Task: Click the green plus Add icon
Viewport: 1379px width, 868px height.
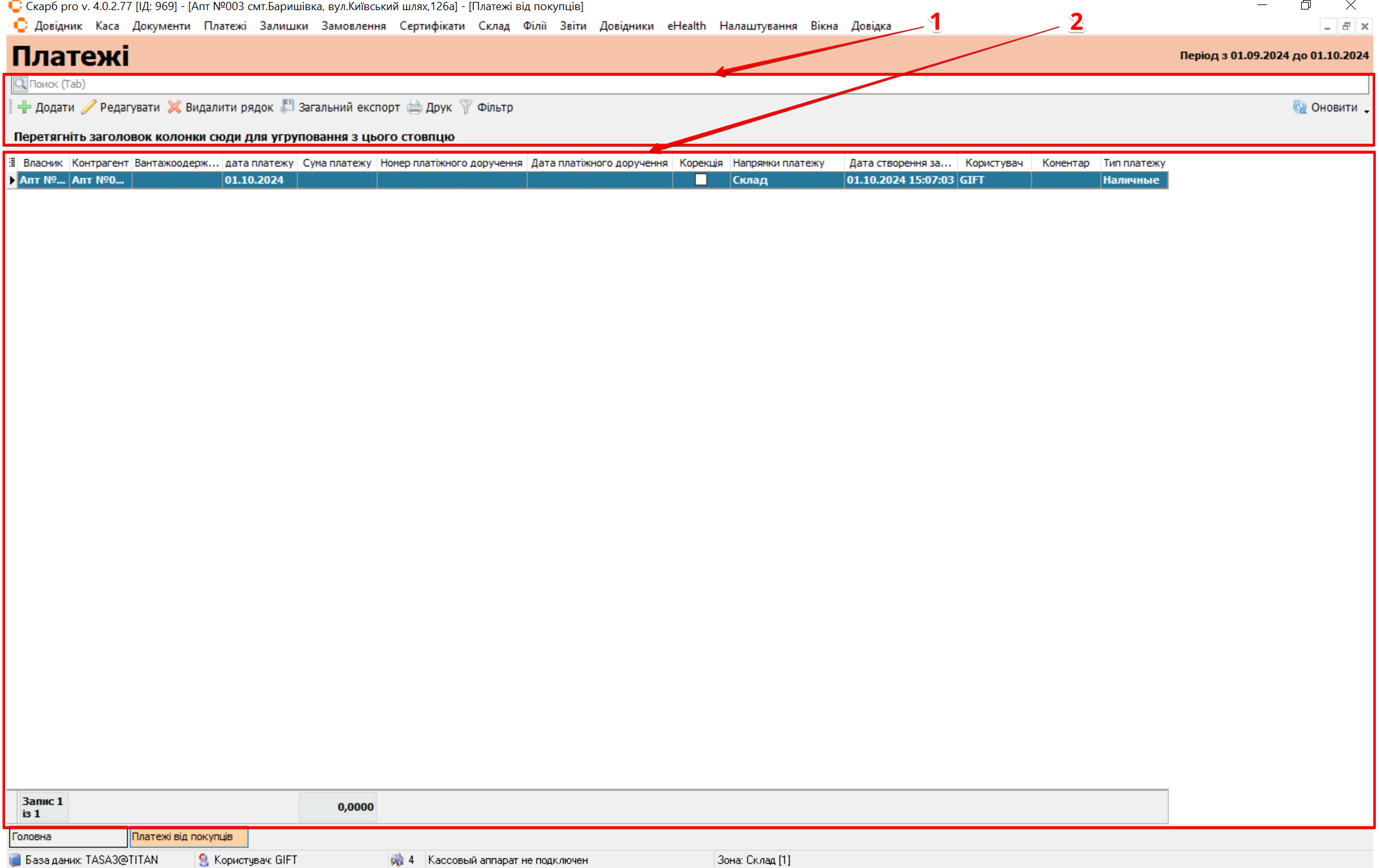Action: [x=24, y=107]
